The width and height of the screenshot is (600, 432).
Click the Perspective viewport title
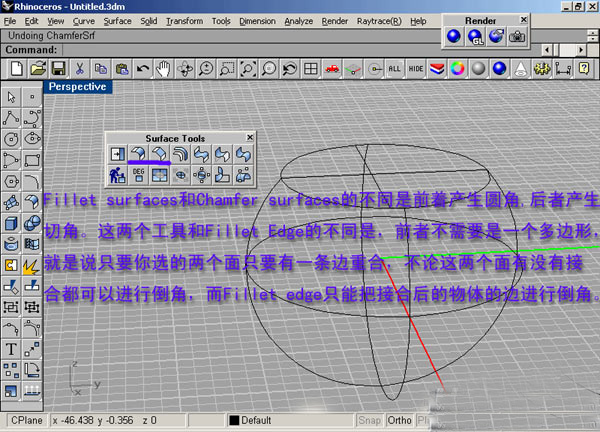coord(77,87)
